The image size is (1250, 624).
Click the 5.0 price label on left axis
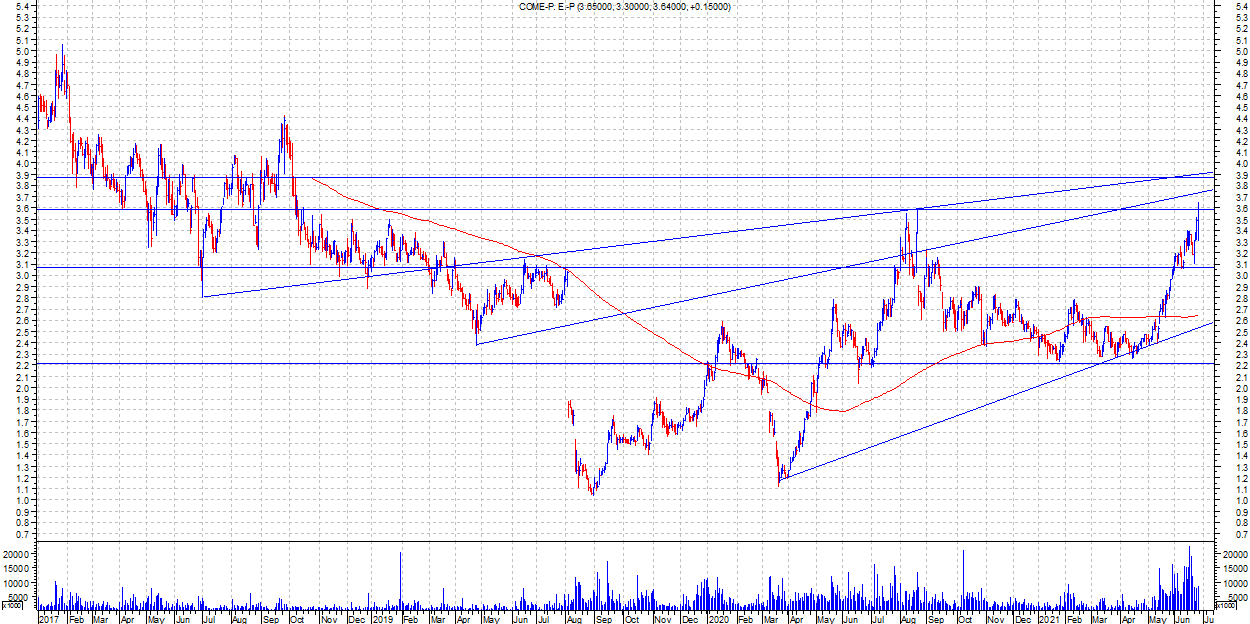click(21, 52)
